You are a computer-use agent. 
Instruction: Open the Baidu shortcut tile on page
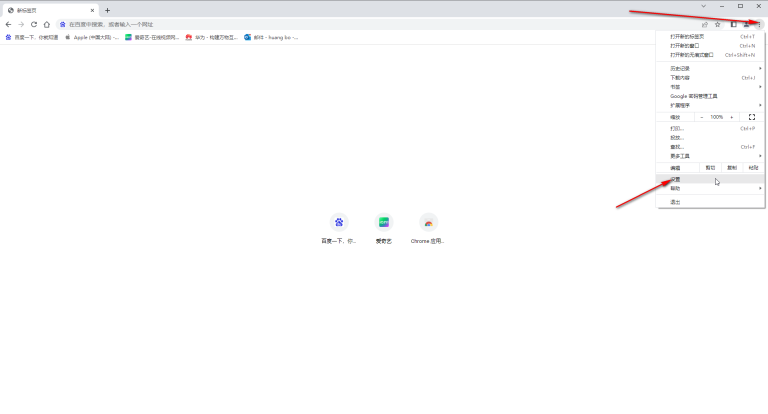(339, 229)
